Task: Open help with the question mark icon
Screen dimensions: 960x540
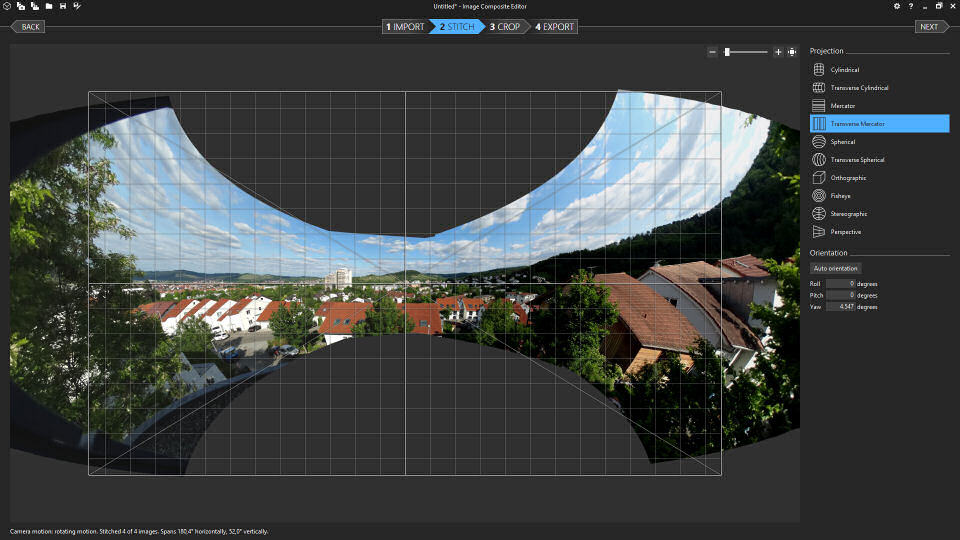Action: pos(910,6)
